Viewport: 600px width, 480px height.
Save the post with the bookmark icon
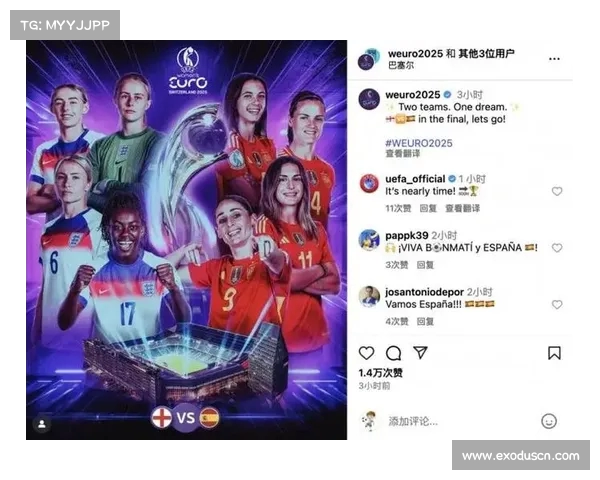point(554,353)
